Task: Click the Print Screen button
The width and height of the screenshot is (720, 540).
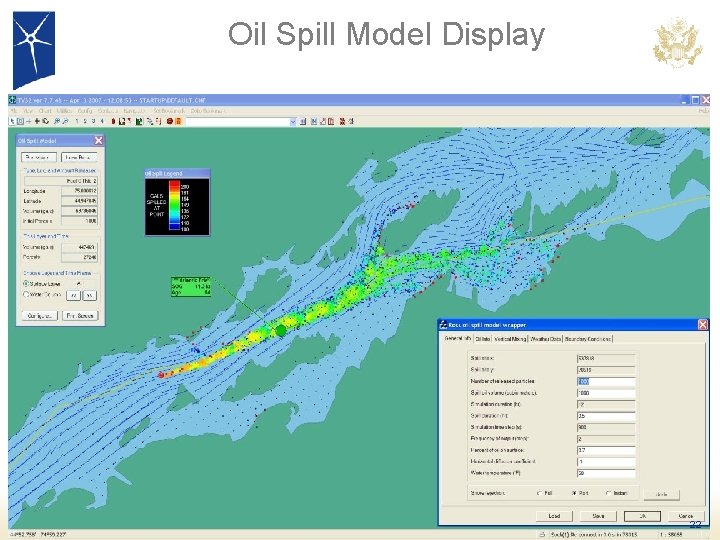Action: (x=80, y=315)
